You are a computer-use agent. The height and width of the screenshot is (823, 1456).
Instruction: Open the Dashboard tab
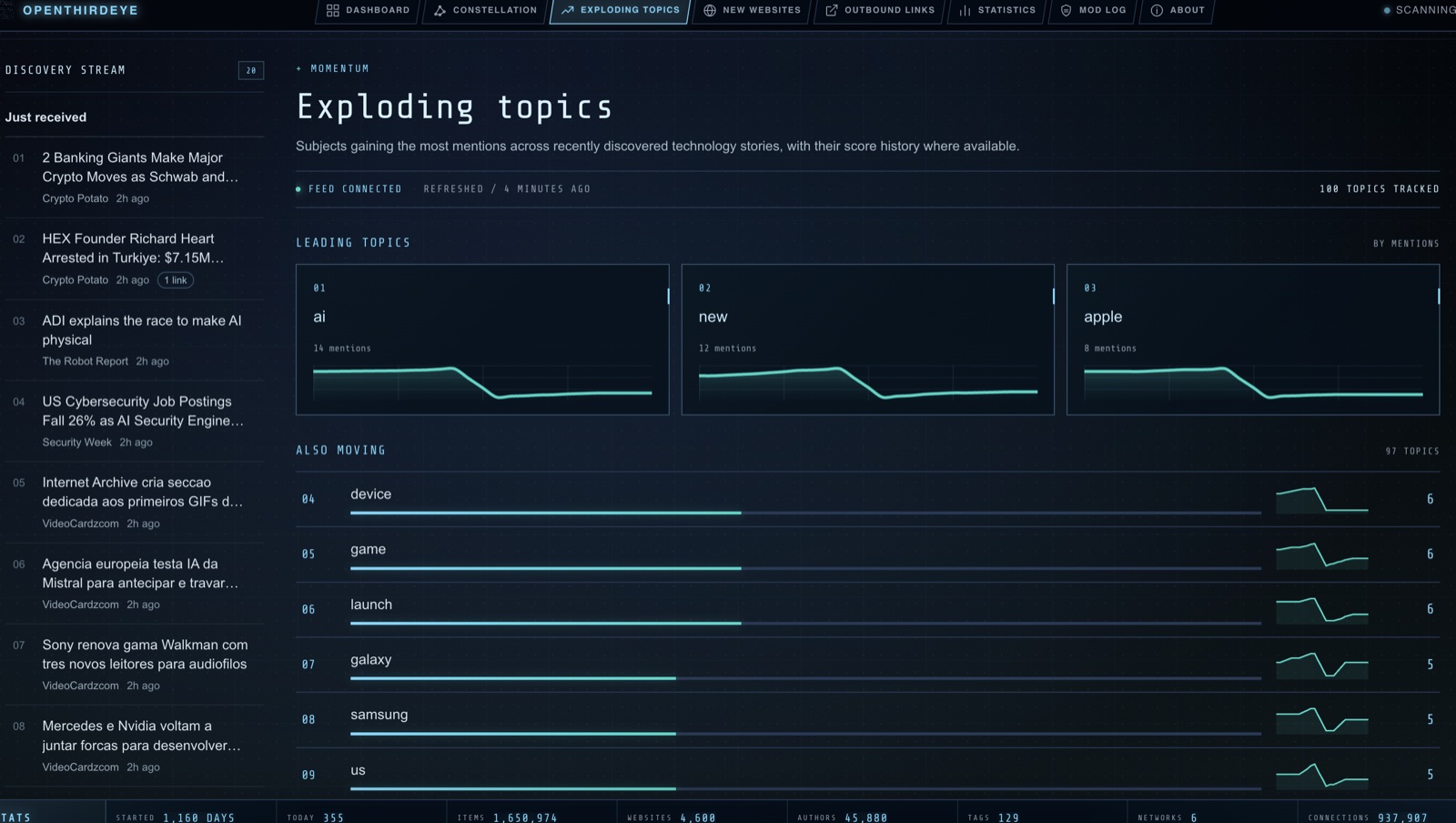(x=369, y=10)
